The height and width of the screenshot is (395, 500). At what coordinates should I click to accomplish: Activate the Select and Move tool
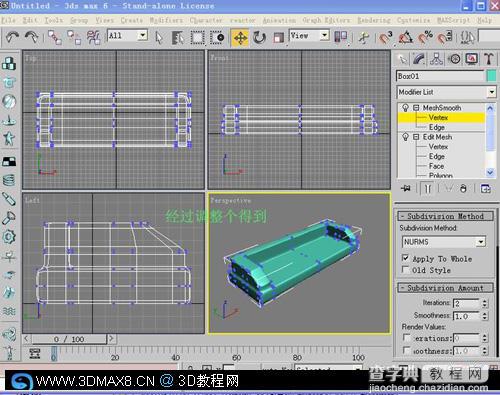pyautogui.click(x=240, y=38)
